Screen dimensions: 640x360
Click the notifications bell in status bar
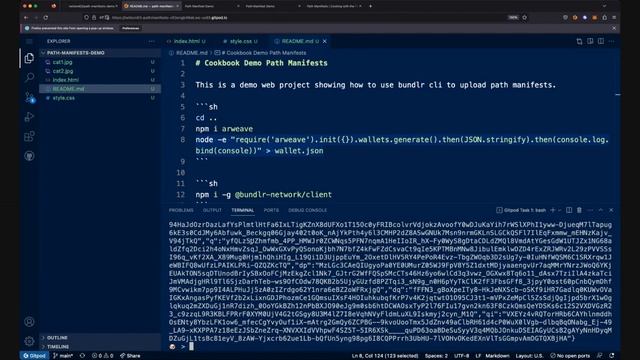[612, 356]
